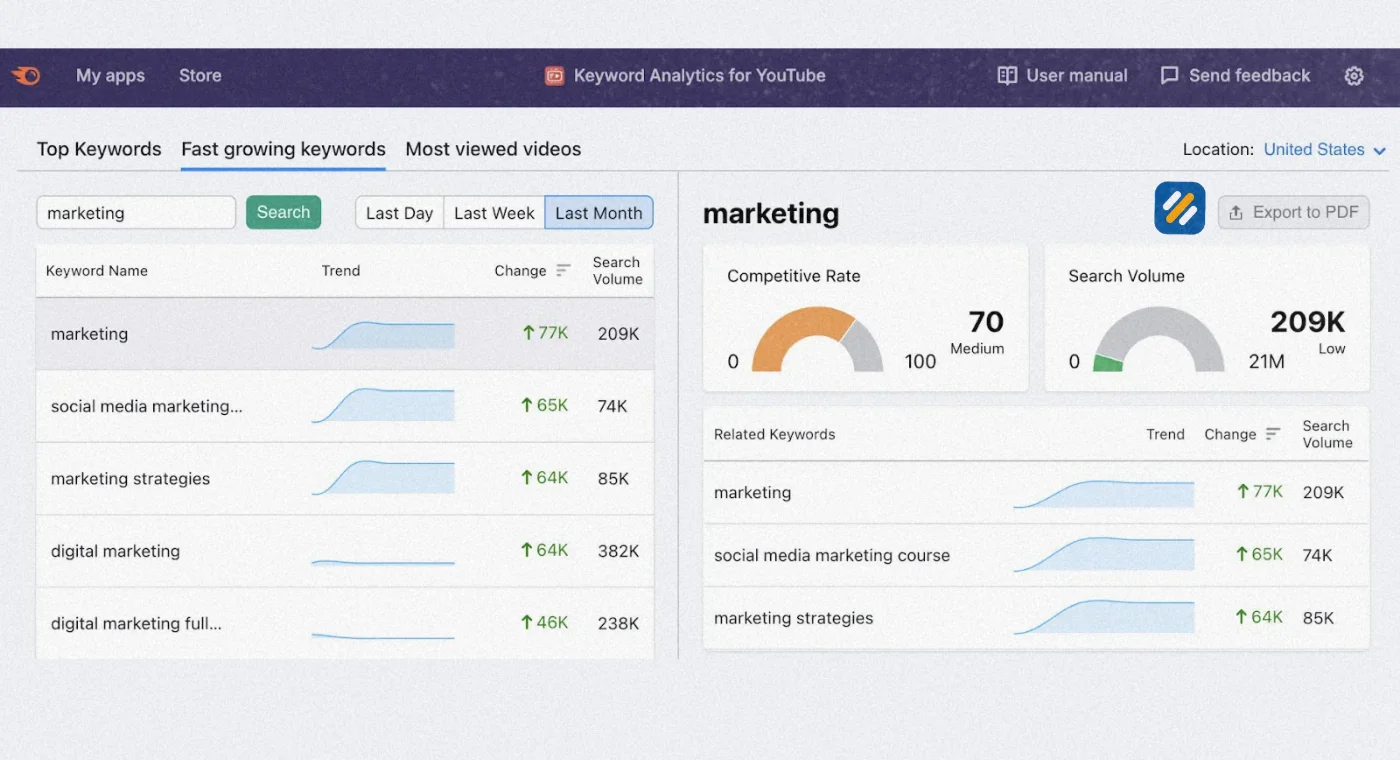This screenshot has width=1400, height=760.
Task: Click the 238K search volume value
Action: 618,623
